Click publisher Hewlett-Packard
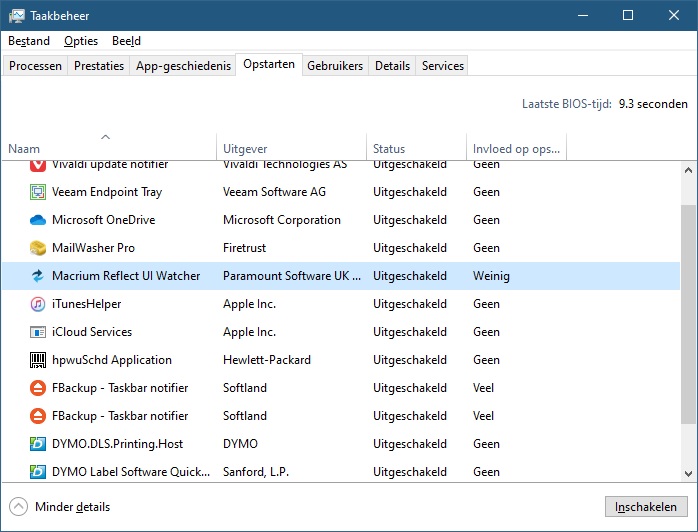The height and width of the screenshot is (532, 698). [267, 360]
